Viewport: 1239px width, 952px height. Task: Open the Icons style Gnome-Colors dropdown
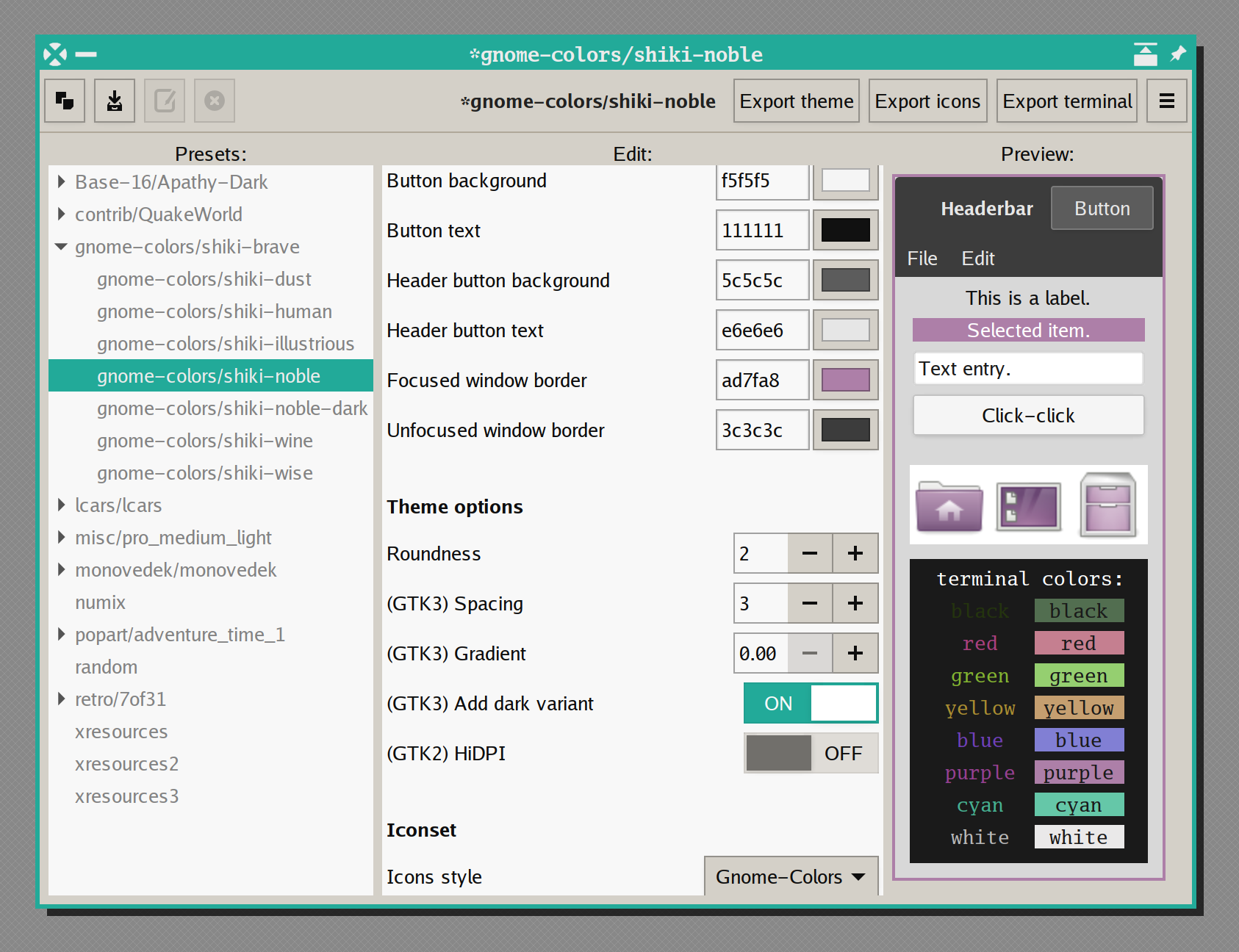790,876
